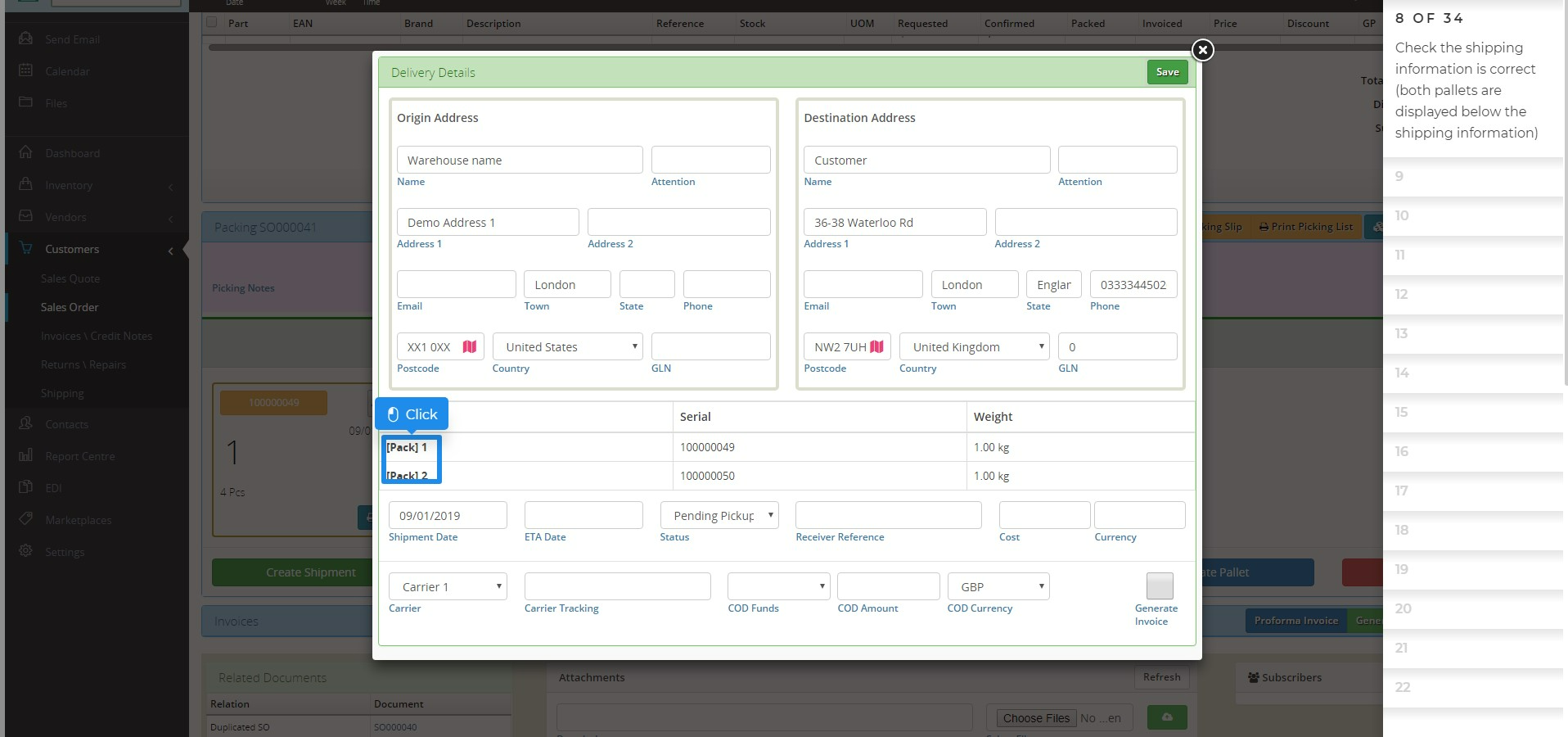Image resolution: width=1568 pixels, height=737 pixels.
Task: Click the orange pallet 100000049 label
Action: coord(273,403)
